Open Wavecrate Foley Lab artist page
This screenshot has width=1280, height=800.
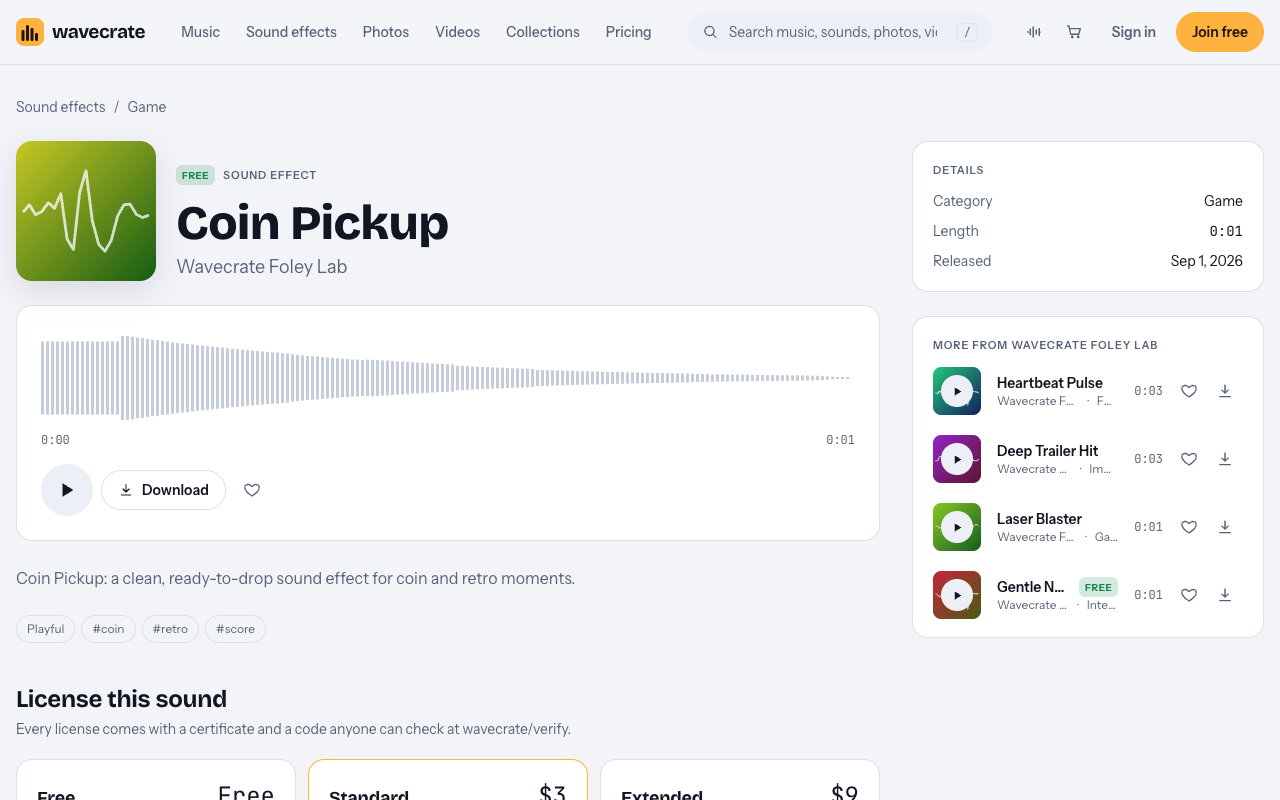262,267
